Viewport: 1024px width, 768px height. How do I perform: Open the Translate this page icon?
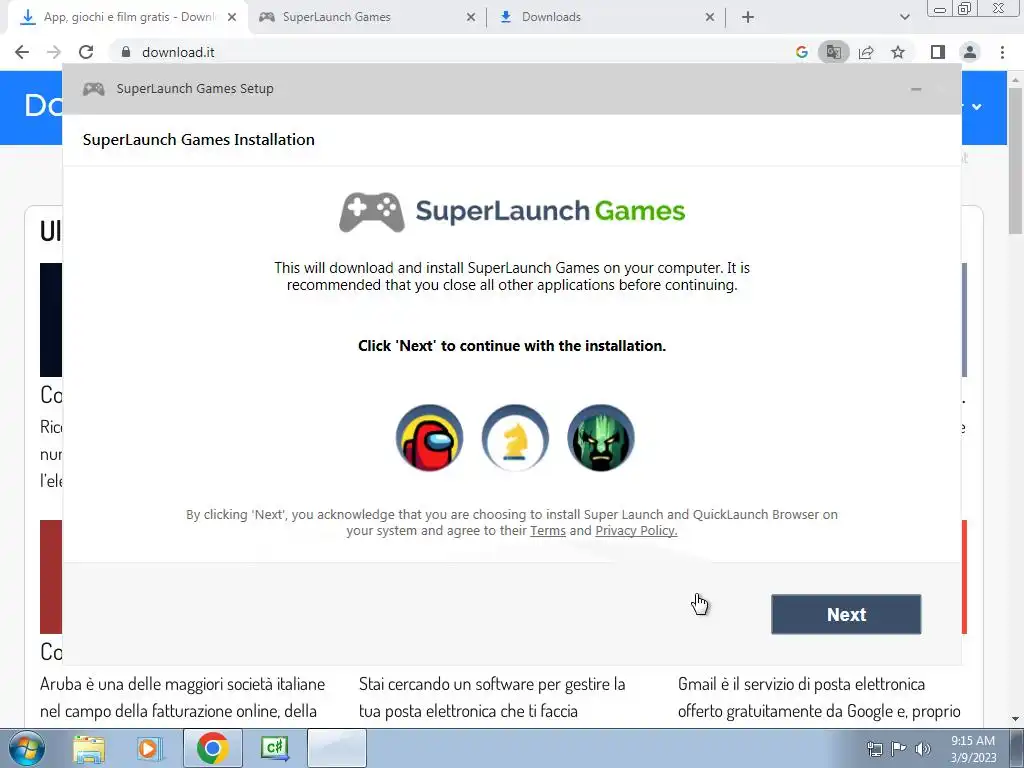tap(834, 52)
